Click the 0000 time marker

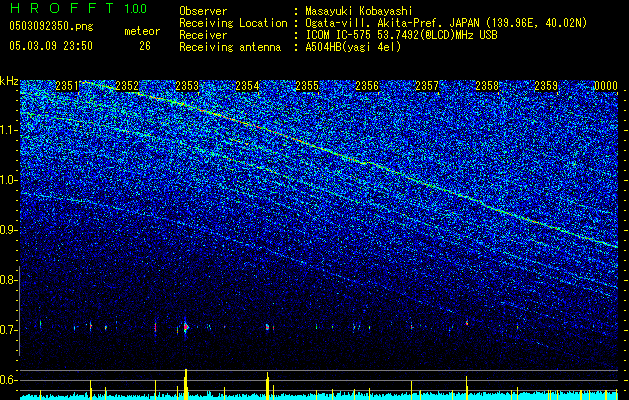606,86
